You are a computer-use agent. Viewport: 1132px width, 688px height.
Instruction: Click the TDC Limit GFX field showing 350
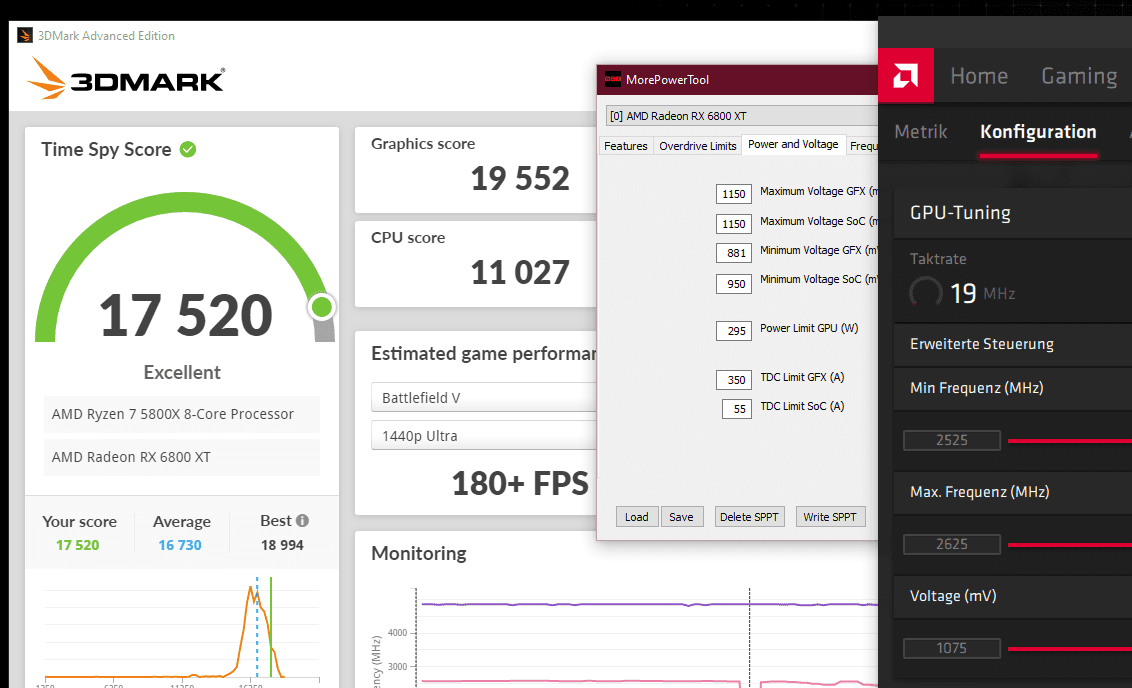pyautogui.click(x=733, y=380)
